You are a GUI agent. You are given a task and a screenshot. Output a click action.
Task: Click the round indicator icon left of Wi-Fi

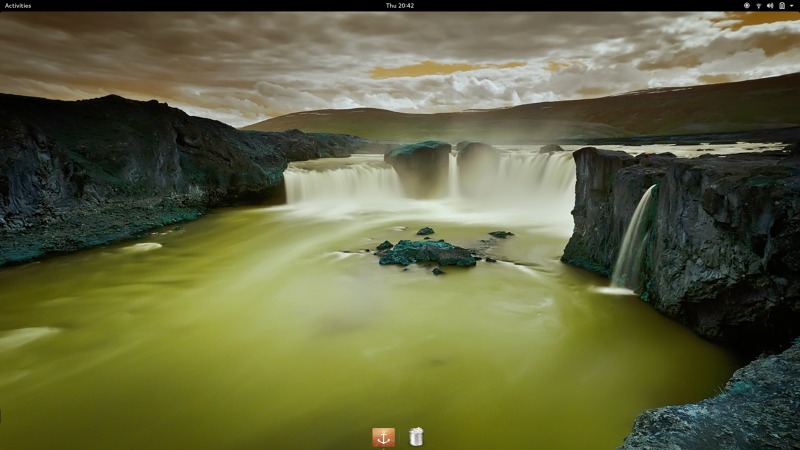click(746, 5)
